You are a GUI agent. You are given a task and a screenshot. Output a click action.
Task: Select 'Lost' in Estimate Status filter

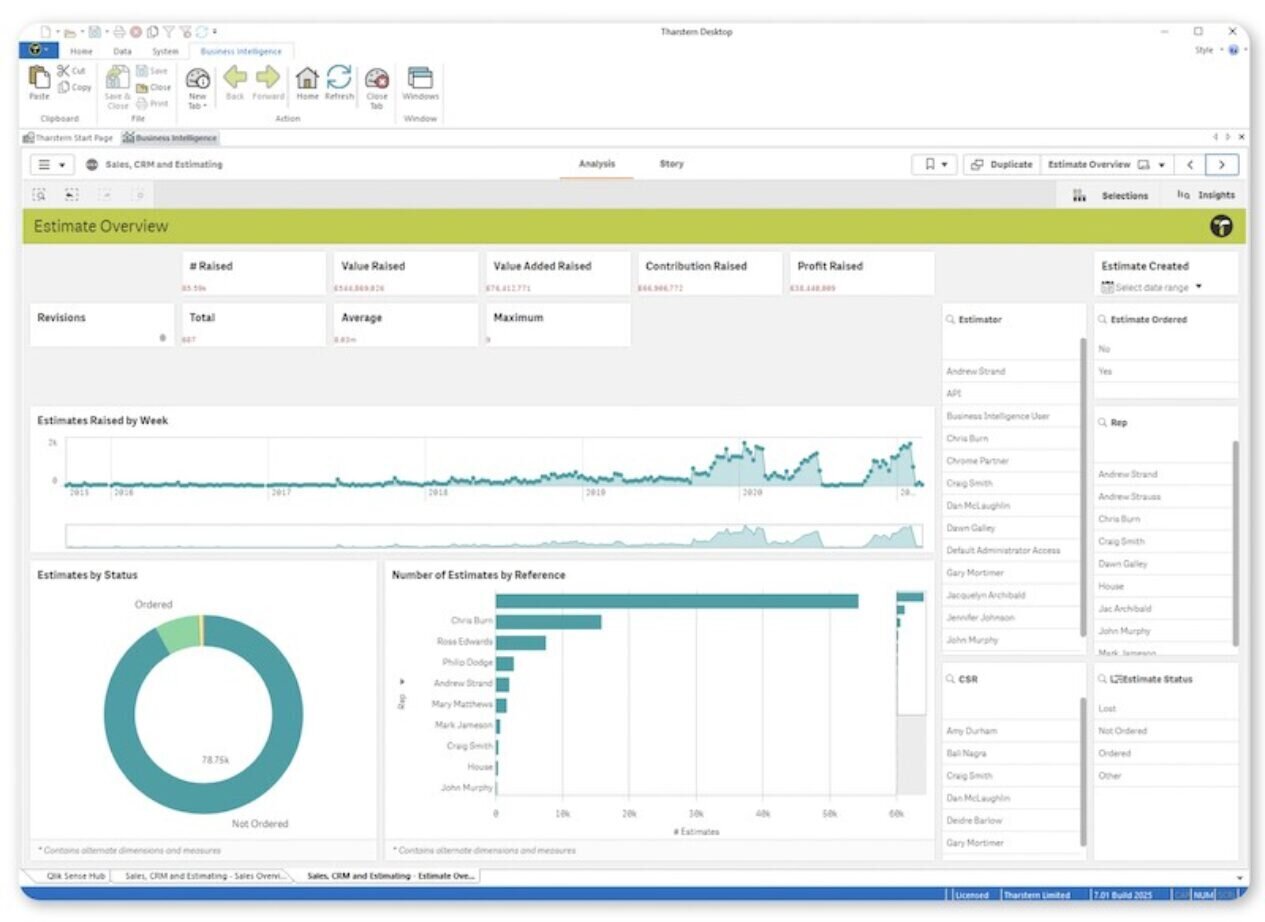1107,708
